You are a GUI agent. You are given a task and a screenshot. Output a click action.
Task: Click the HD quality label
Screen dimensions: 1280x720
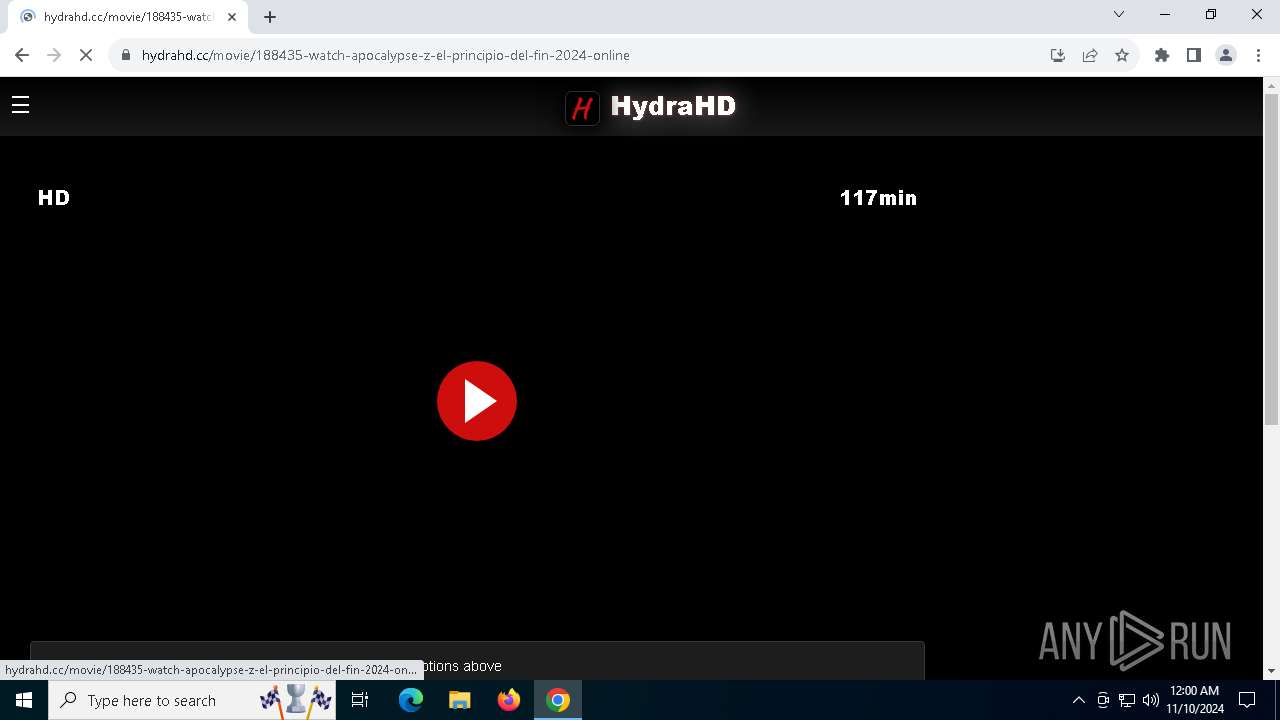54,198
